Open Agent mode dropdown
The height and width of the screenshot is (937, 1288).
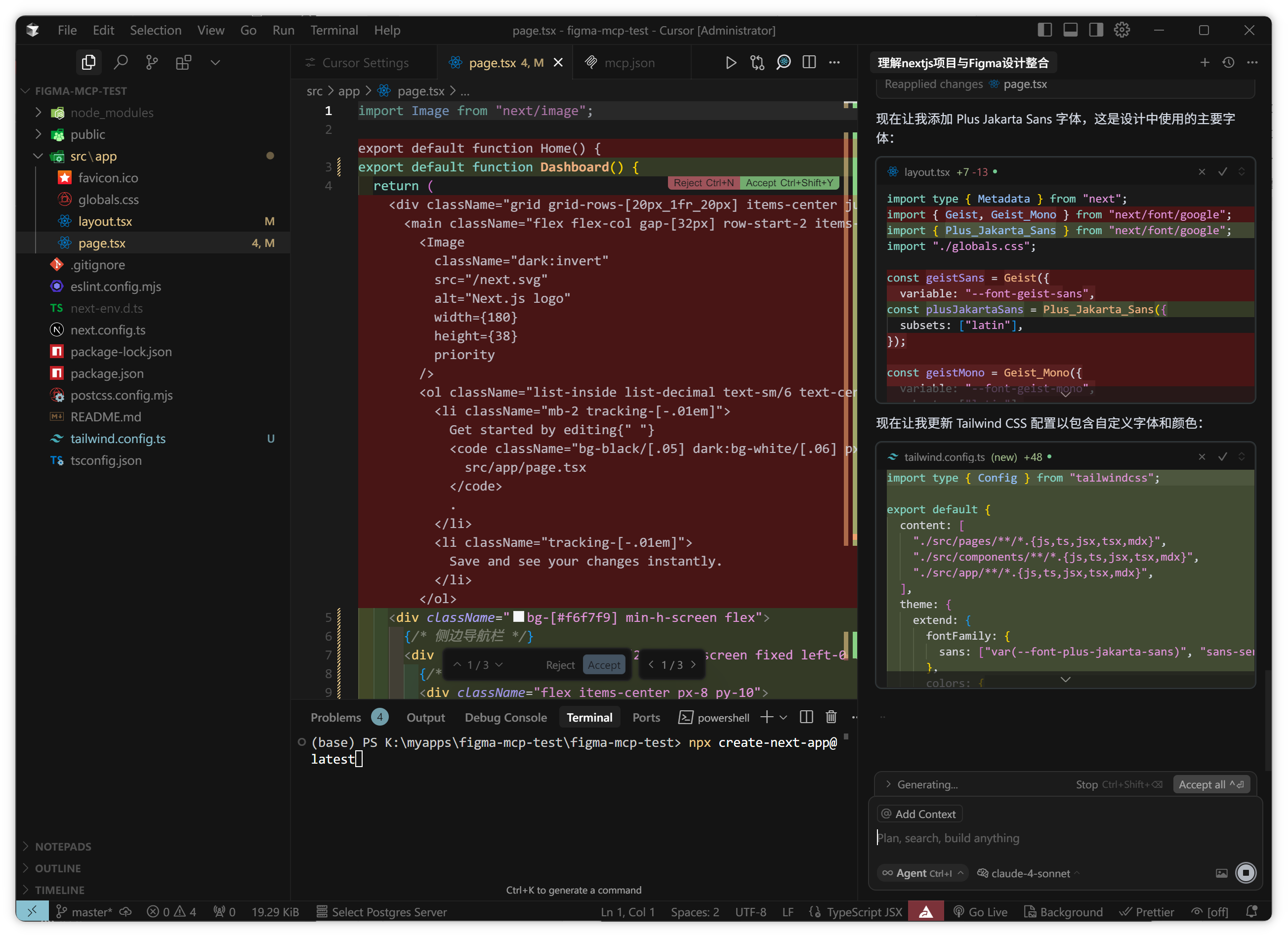point(923,873)
